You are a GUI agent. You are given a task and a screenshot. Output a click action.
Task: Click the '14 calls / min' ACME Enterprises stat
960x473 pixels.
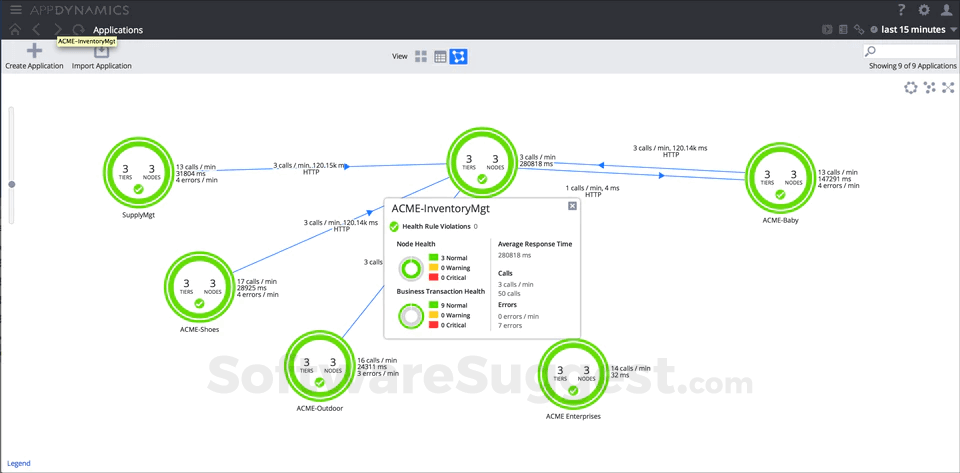pos(631,368)
